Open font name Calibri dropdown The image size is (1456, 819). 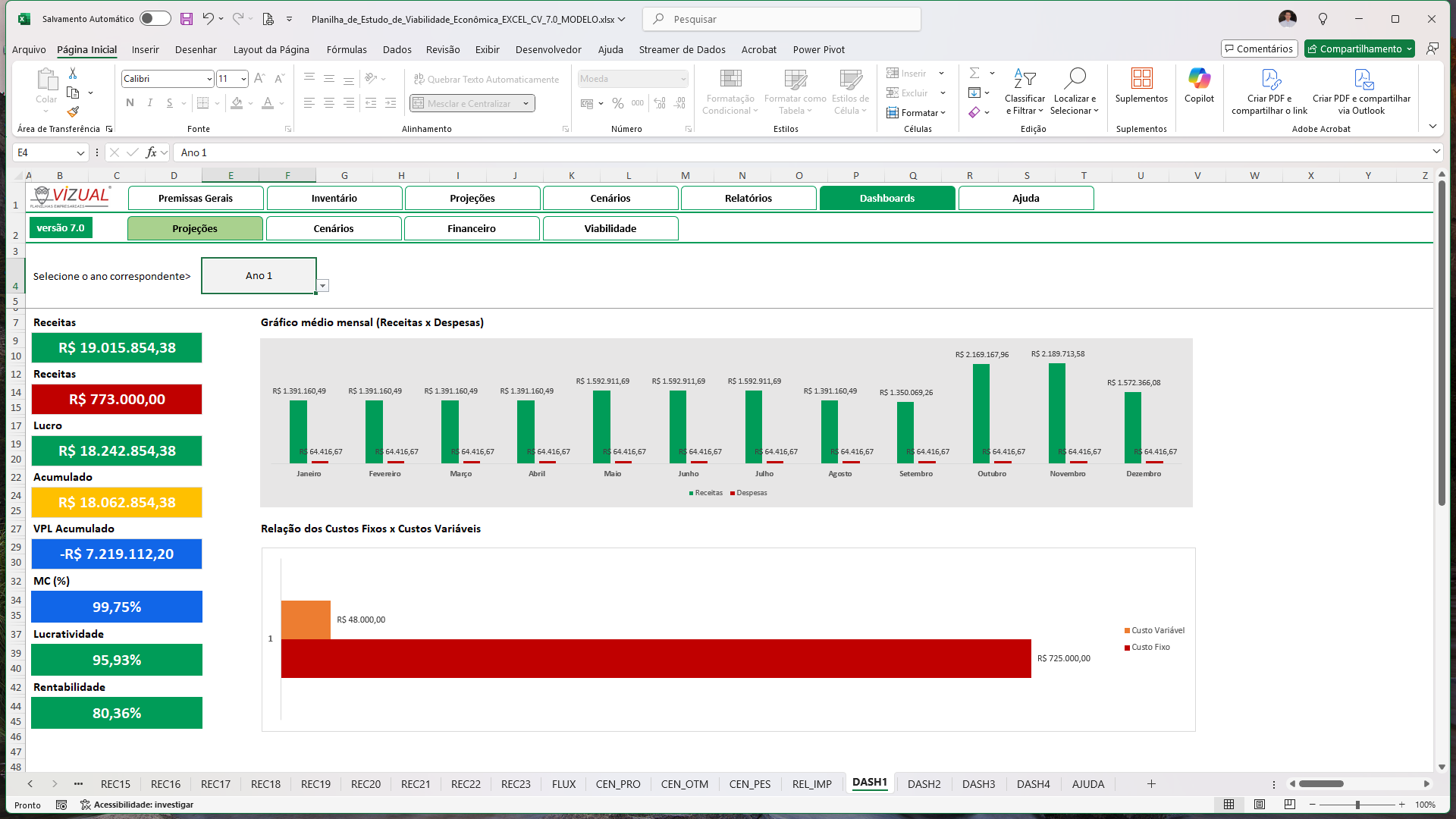coord(209,79)
